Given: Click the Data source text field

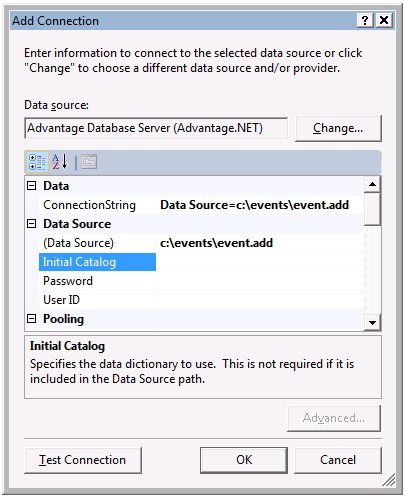Looking at the screenshot, I should click(x=156, y=128).
